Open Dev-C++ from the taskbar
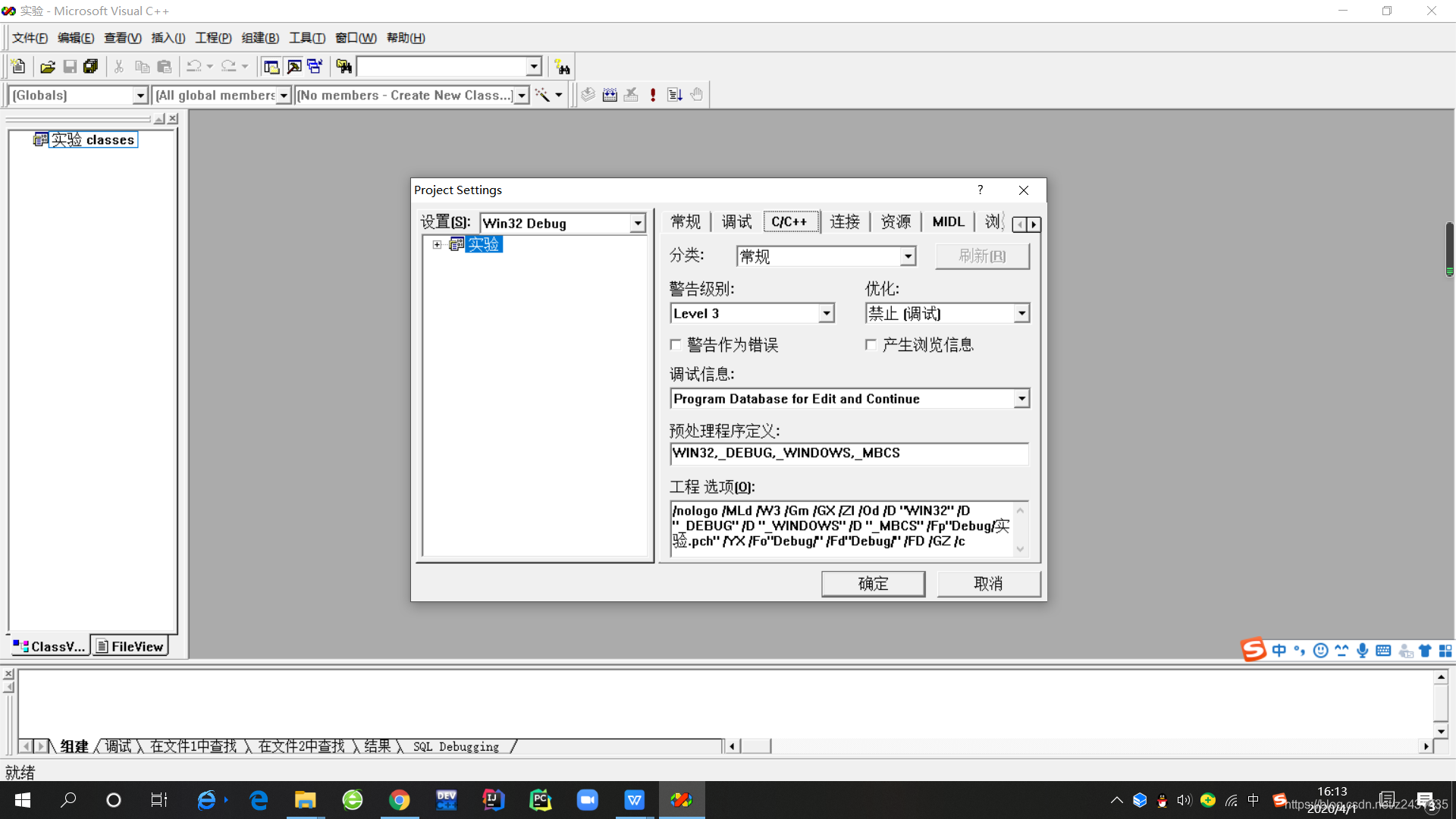This screenshot has height=819, width=1456. [x=447, y=800]
